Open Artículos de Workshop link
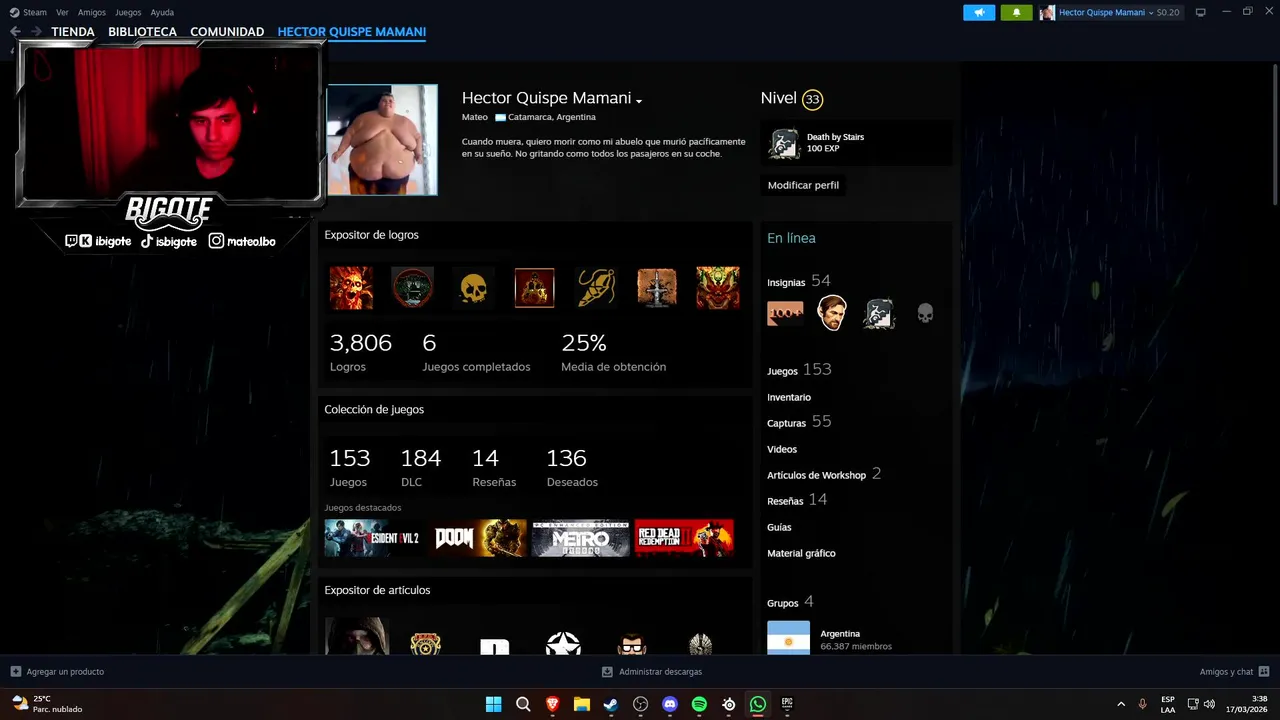Image resolution: width=1280 pixels, height=720 pixels. point(824,474)
